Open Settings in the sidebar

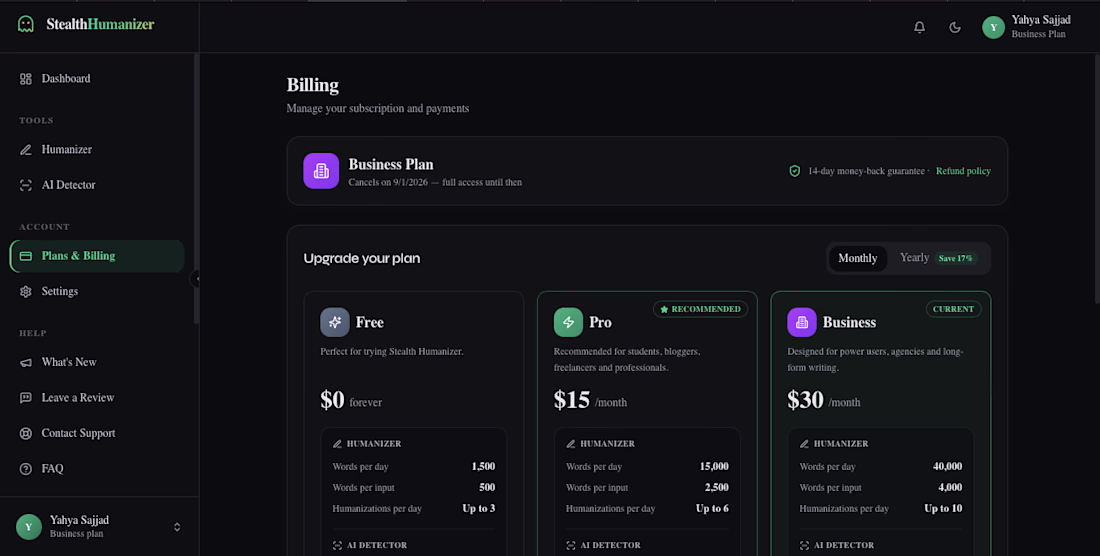coord(97,292)
